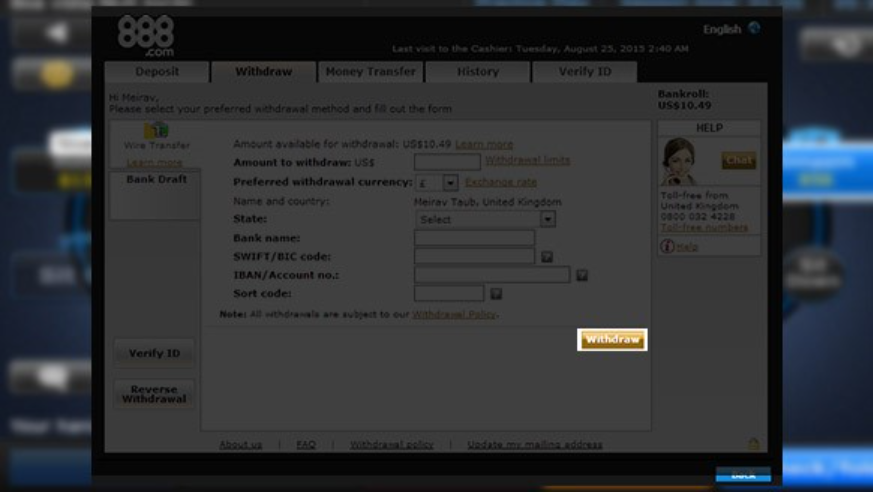Open the Withdrawal limits link

pyautogui.click(x=527, y=160)
